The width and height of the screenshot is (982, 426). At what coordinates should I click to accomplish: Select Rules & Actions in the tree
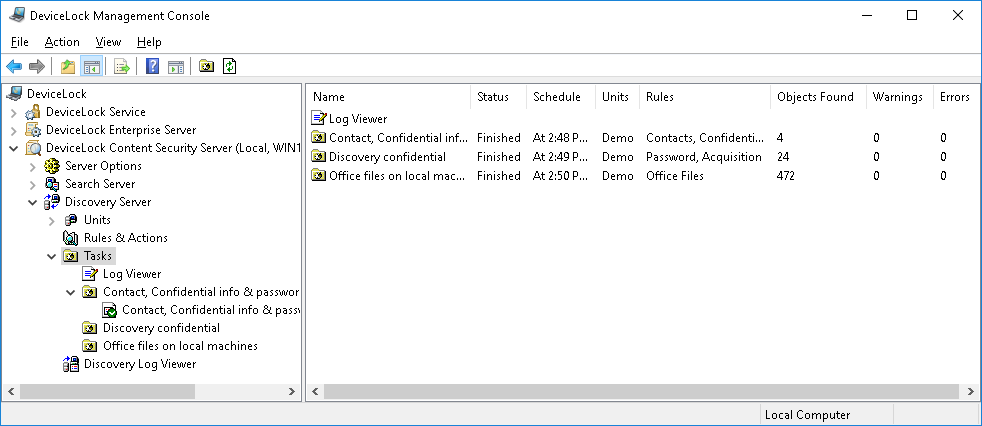(125, 238)
